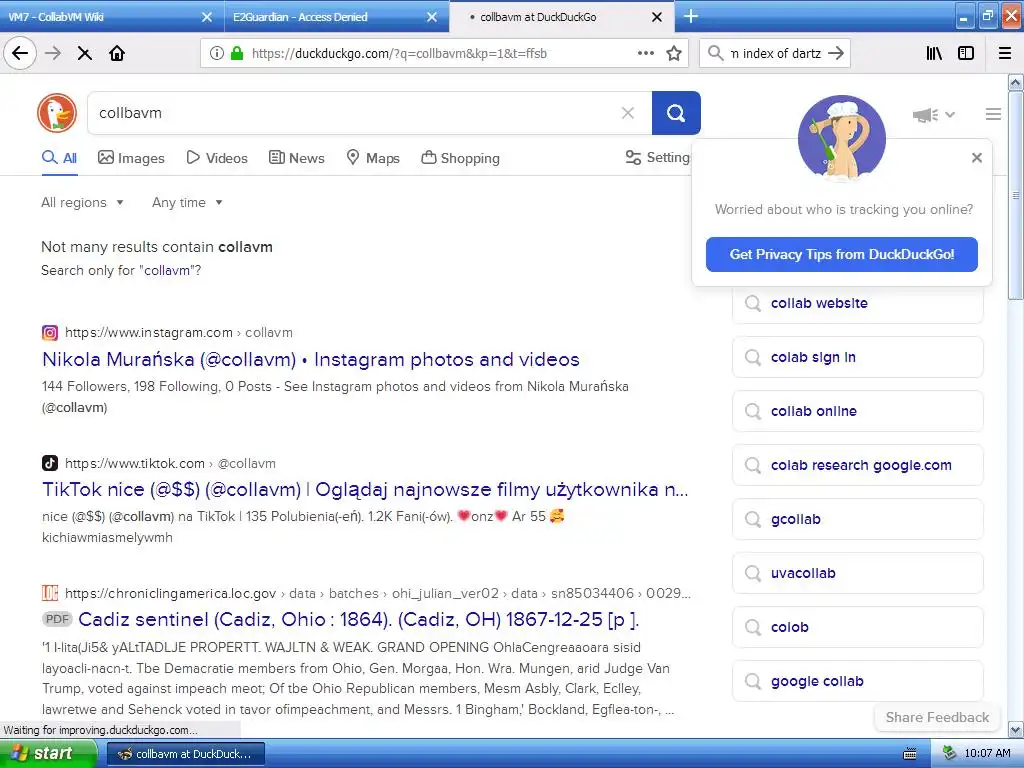1024x768 pixels.
Task: Open a new tab with plus button
Action: coord(691,16)
